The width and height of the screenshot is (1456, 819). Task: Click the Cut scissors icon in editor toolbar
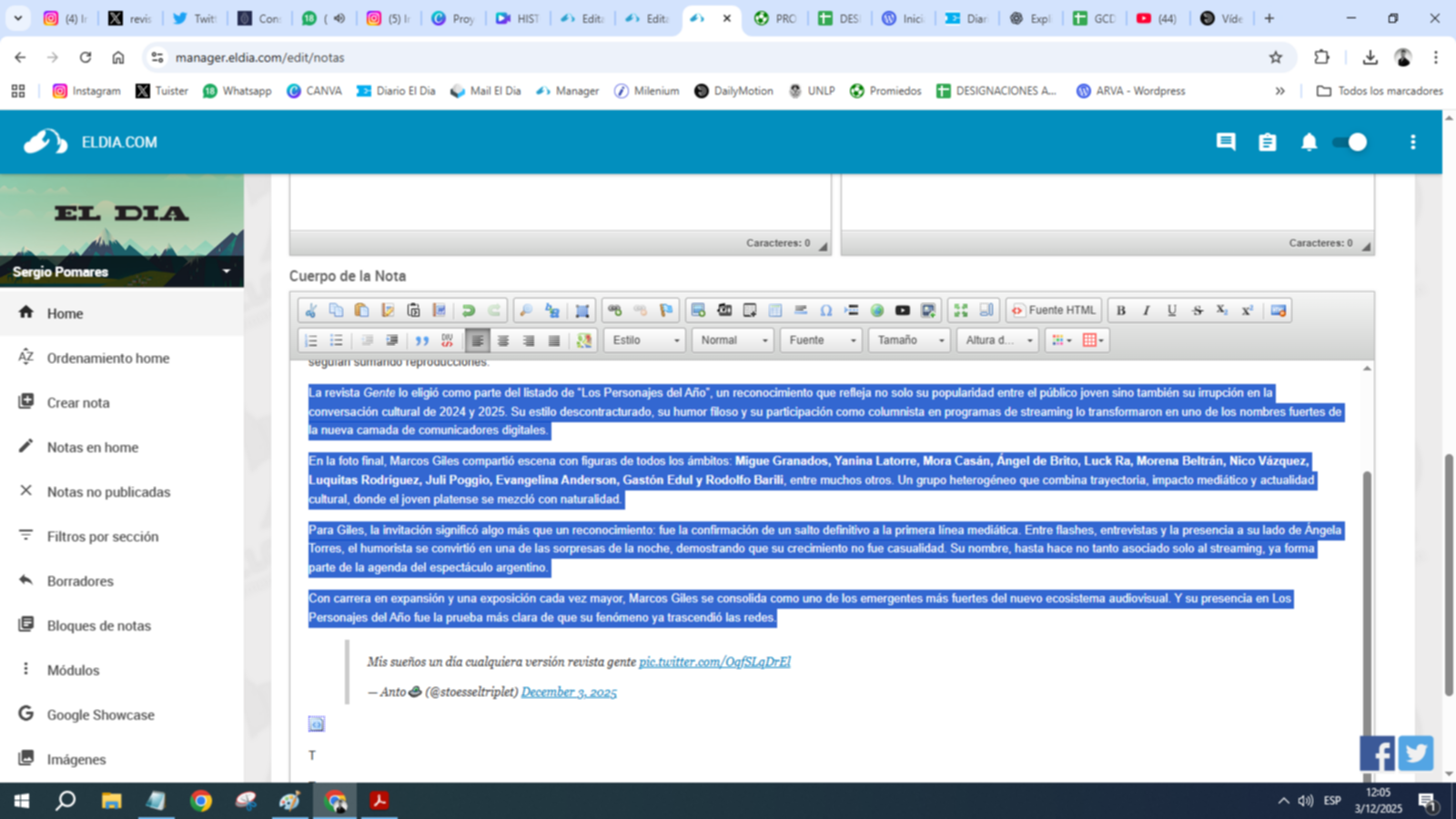pyautogui.click(x=311, y=310)
